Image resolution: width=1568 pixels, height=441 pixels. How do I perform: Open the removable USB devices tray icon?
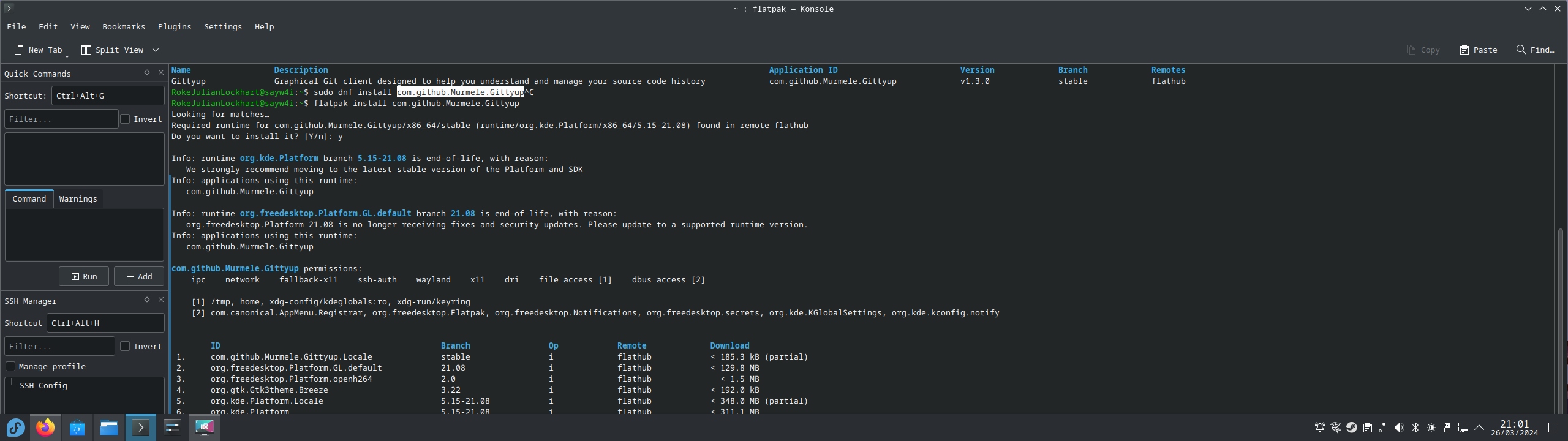(x=1447, y=428)
